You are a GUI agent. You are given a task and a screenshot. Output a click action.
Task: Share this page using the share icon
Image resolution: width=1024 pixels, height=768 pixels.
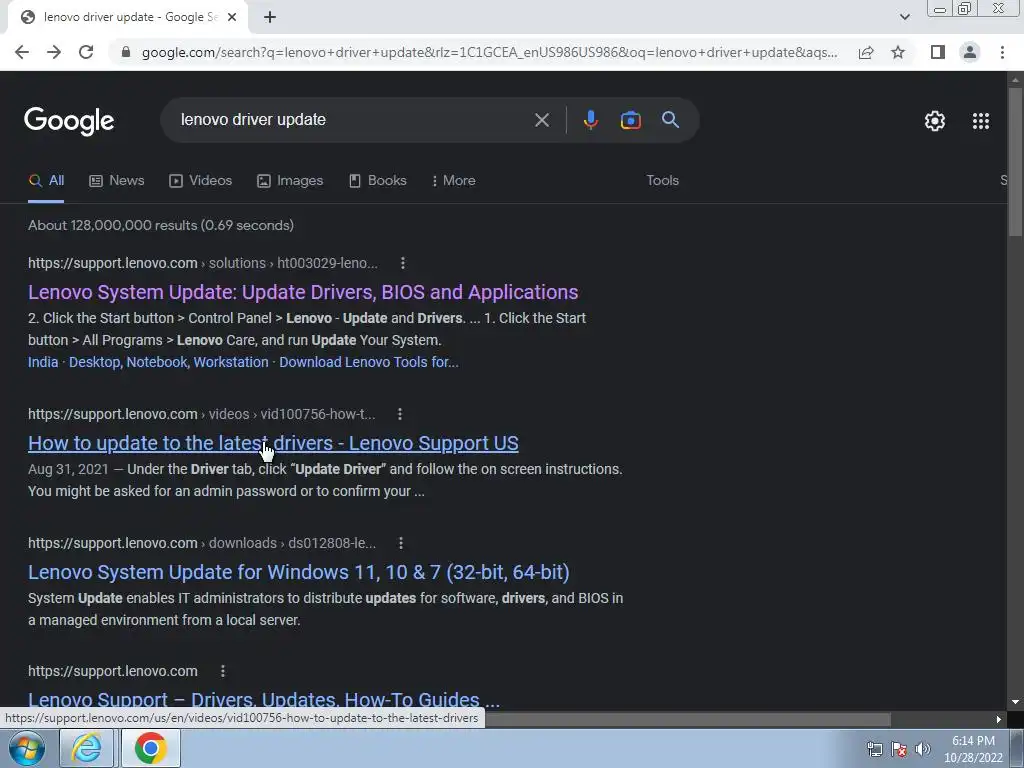point(866,52)
